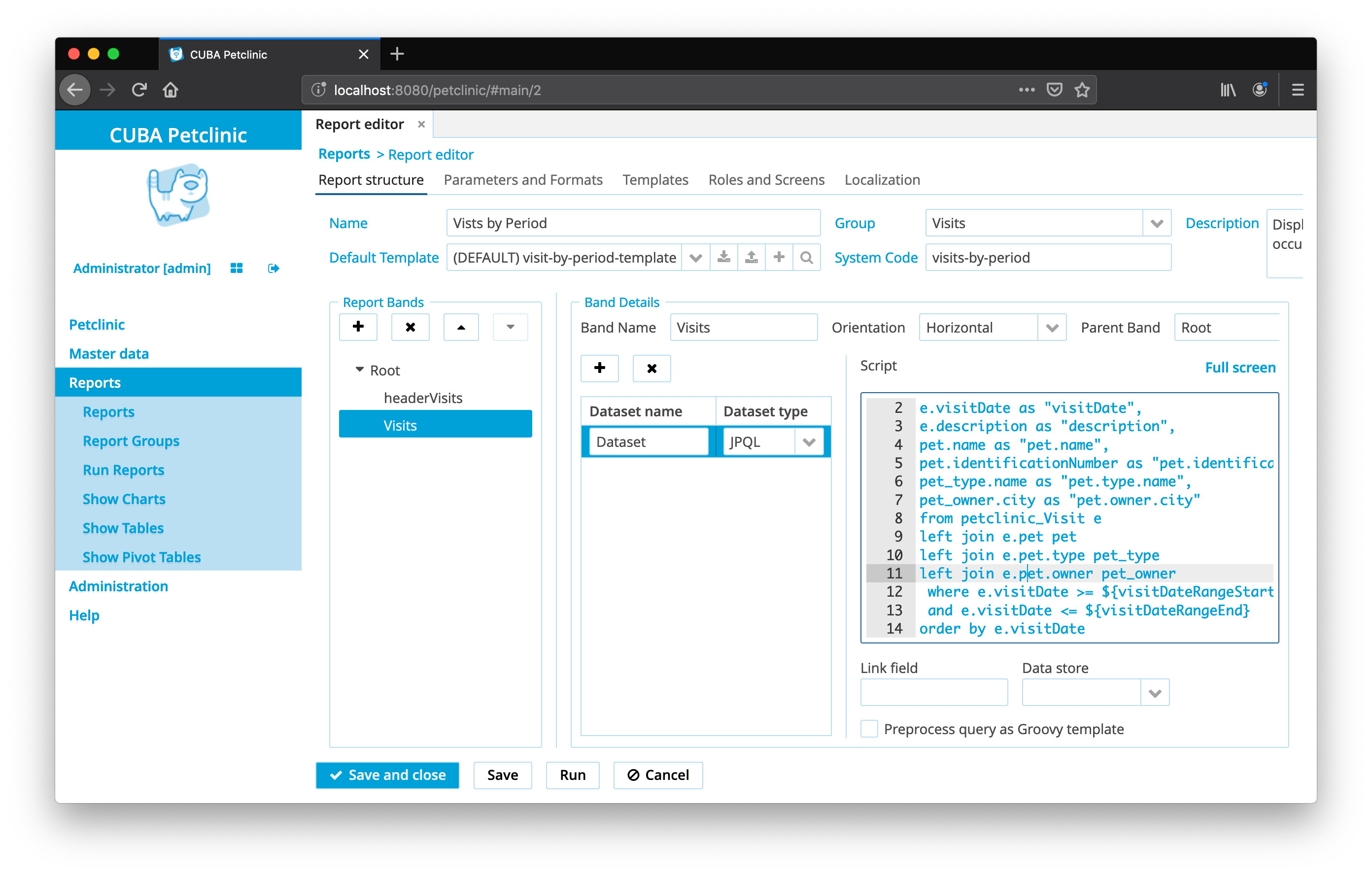
Task: Log out using the exit icon
Action: click(274, 268)
